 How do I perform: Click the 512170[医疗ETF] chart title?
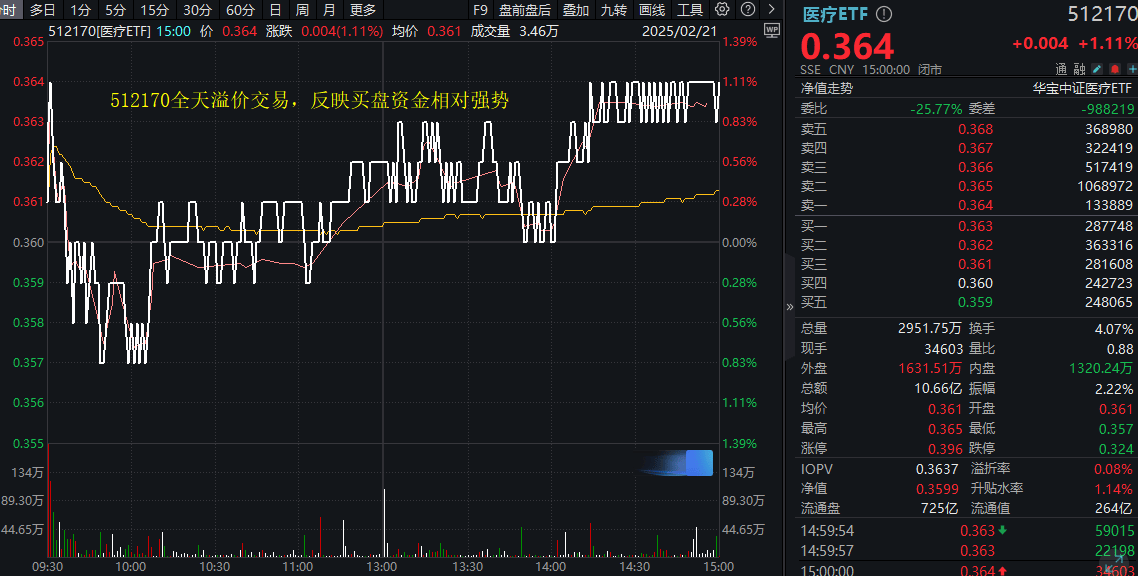click(x=99, y=31)
